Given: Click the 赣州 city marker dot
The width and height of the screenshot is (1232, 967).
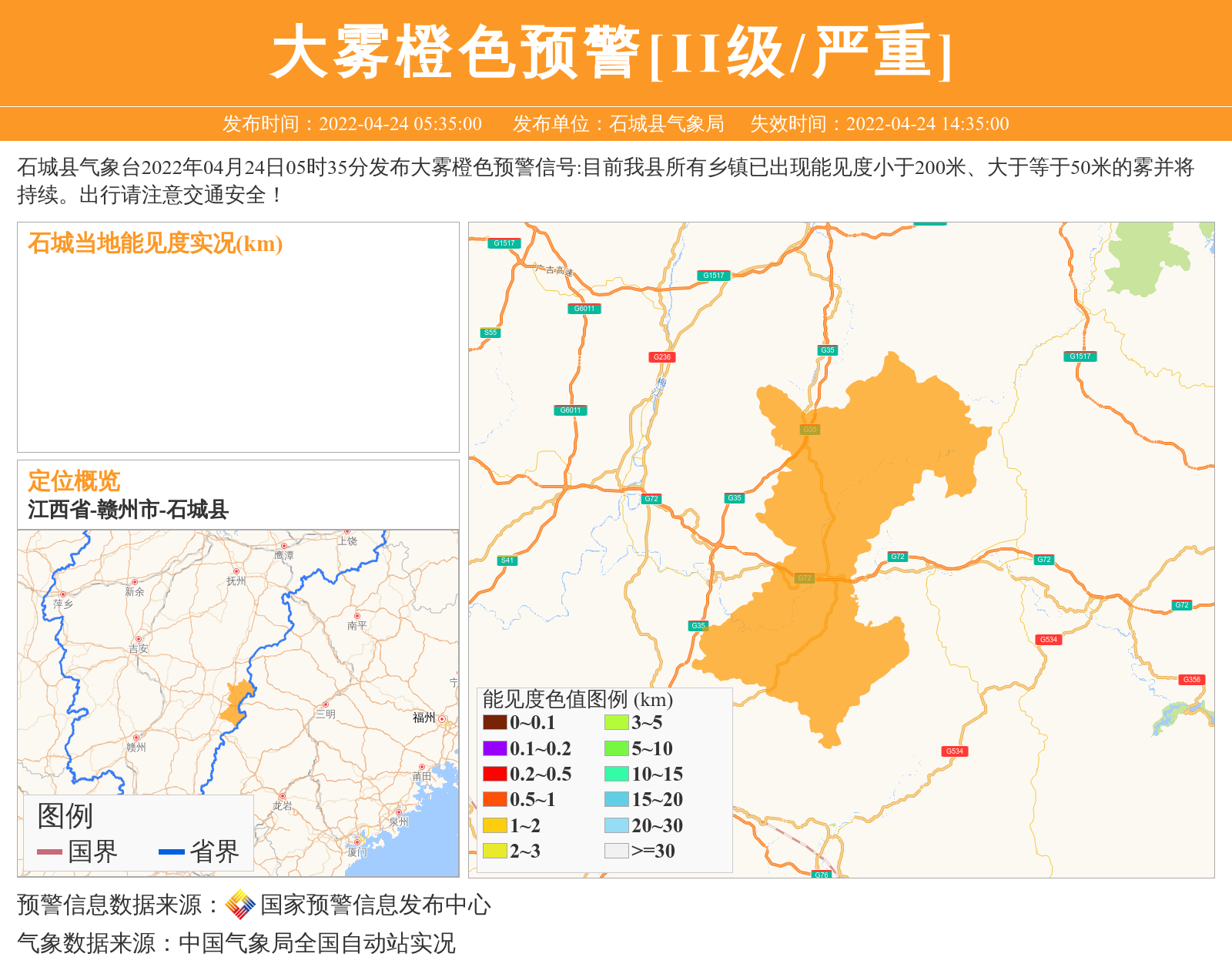Looking at the screenshot, I should coord(136,738).
